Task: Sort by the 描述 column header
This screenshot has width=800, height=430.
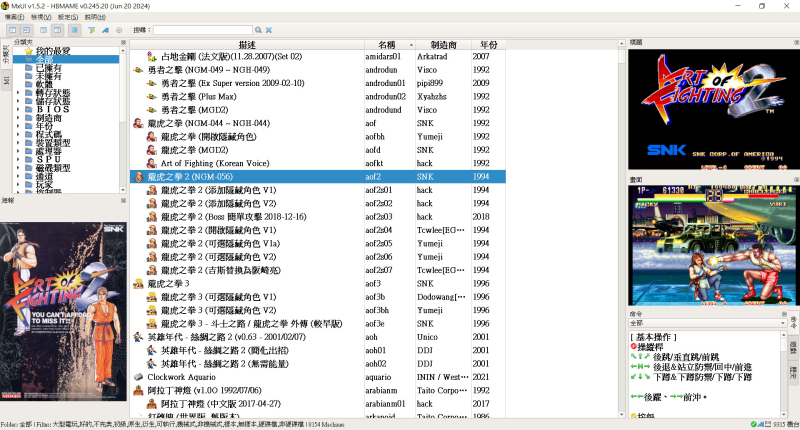Action: 247,45
